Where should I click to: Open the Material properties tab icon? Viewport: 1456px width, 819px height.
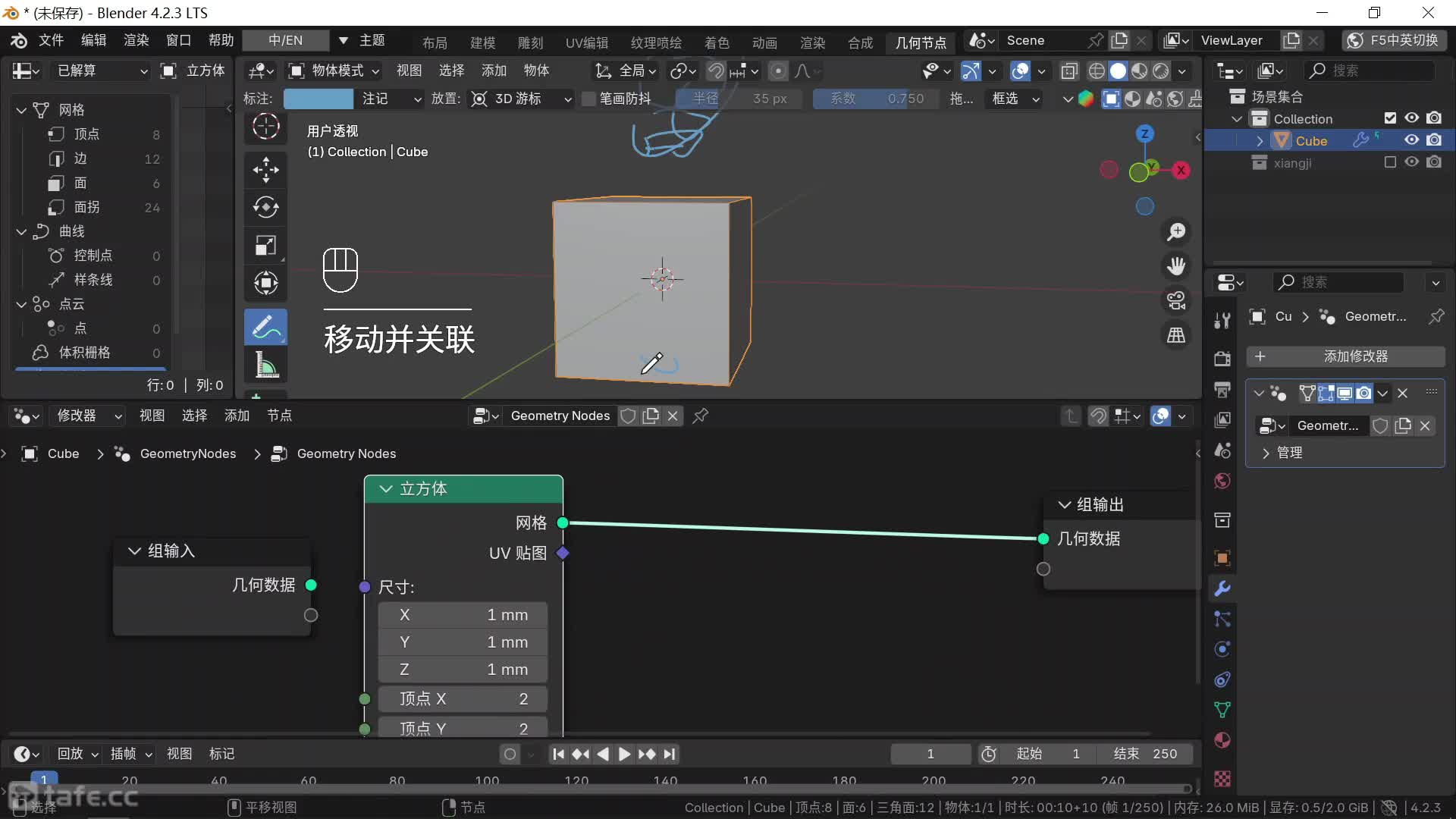click(x=1222, y=740)
